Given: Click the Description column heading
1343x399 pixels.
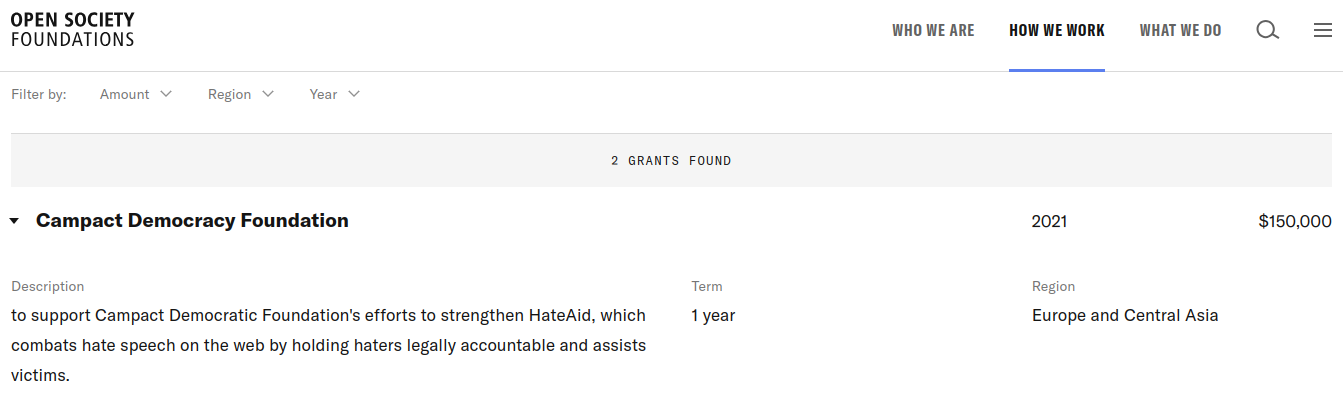Looking at the screenshot, I should (x=48, y=286).
